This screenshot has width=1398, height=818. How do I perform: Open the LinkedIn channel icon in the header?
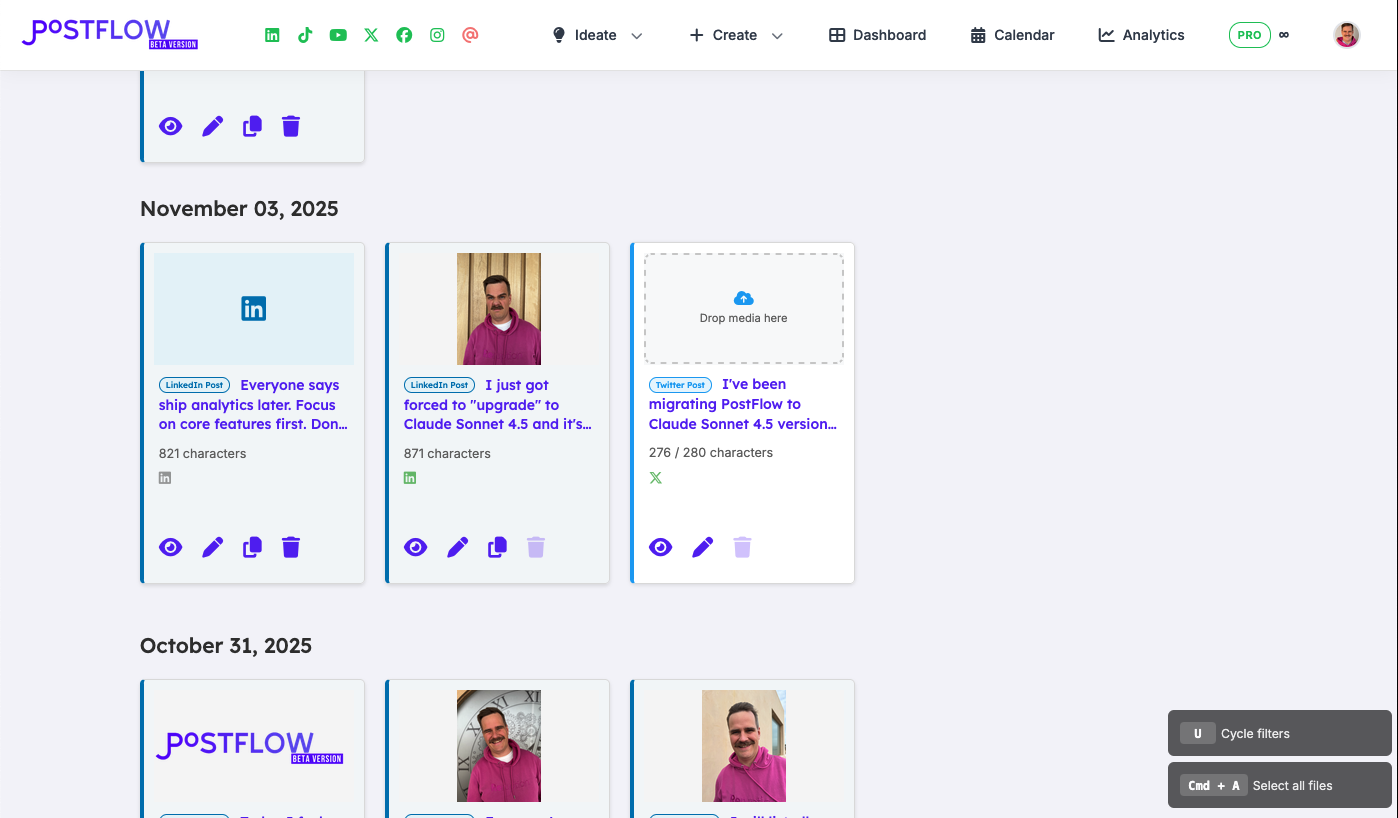(x=271, y=34)
